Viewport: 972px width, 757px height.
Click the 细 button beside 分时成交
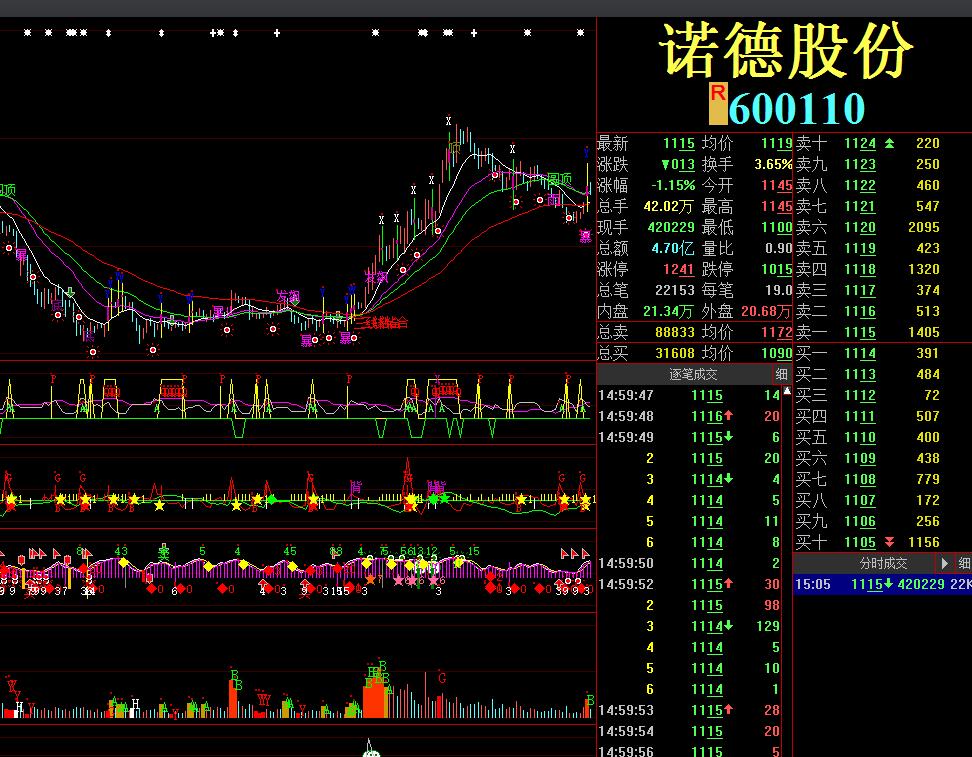[964, 563]
